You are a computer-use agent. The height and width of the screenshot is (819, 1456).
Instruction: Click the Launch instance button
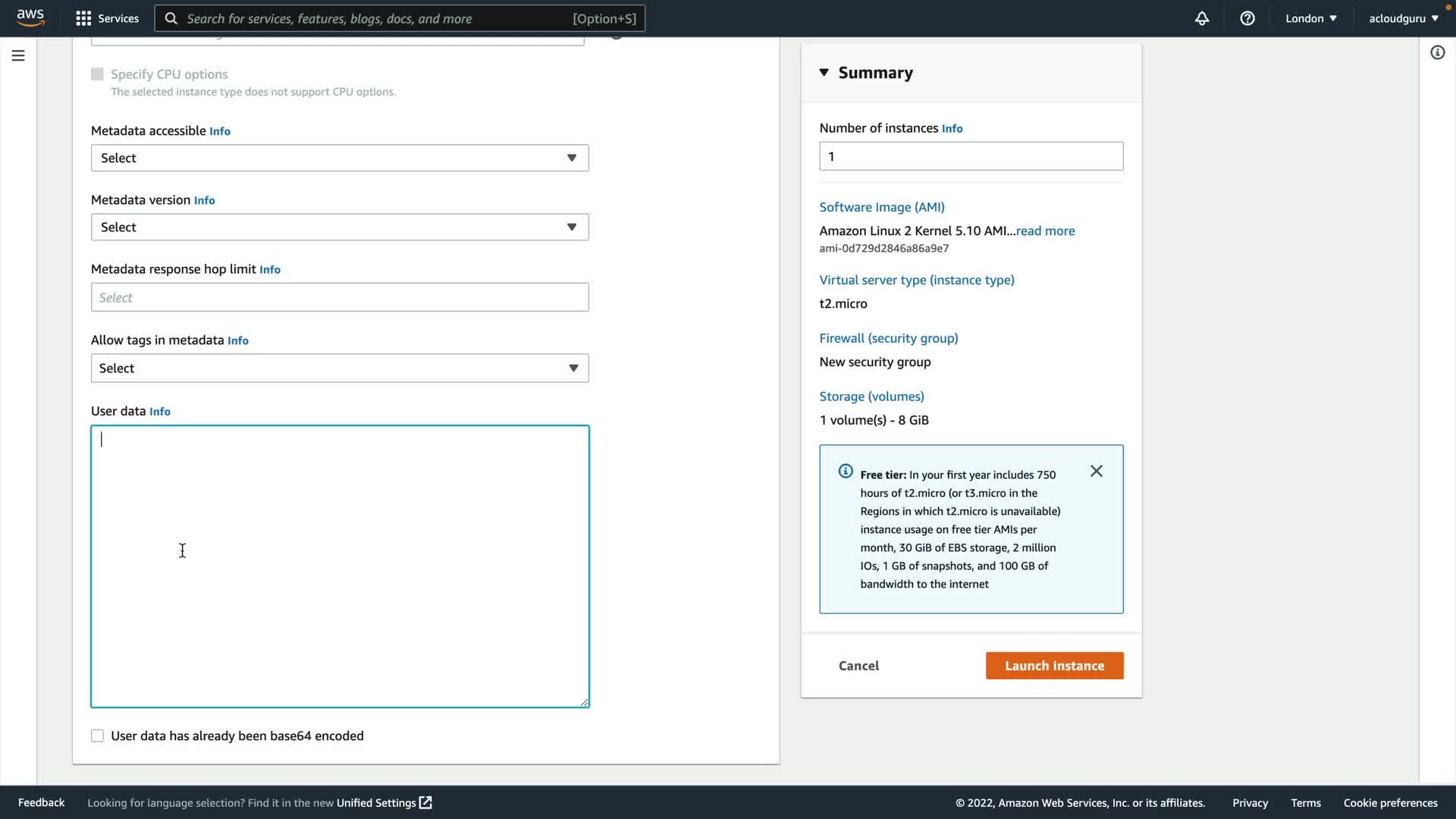1054,665
